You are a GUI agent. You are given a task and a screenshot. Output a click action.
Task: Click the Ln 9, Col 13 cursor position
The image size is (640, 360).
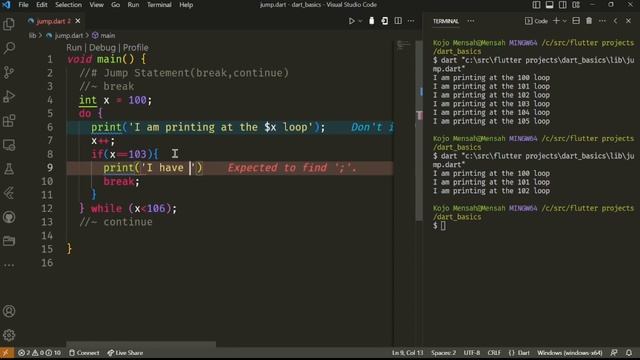point(407,353)
